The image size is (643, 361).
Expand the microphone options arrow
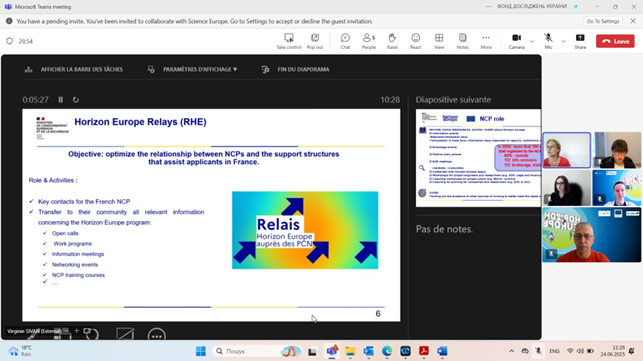[x=563, y=41]
